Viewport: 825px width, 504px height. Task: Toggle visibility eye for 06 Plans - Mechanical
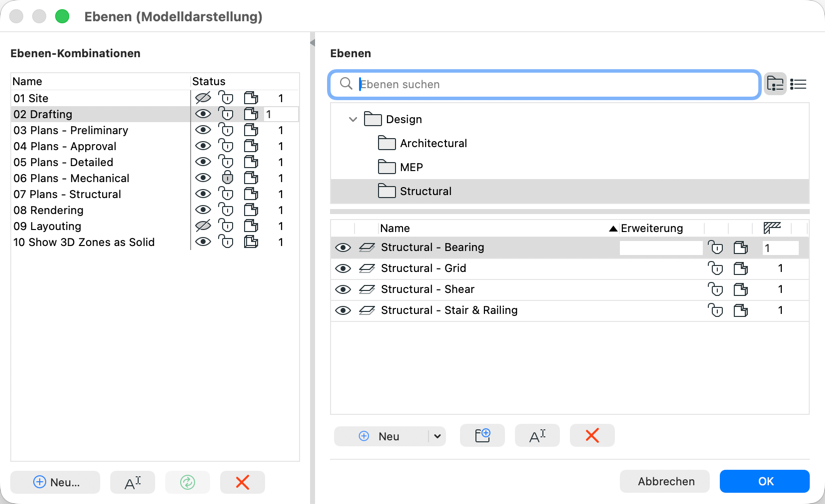(x=203, y=178)
